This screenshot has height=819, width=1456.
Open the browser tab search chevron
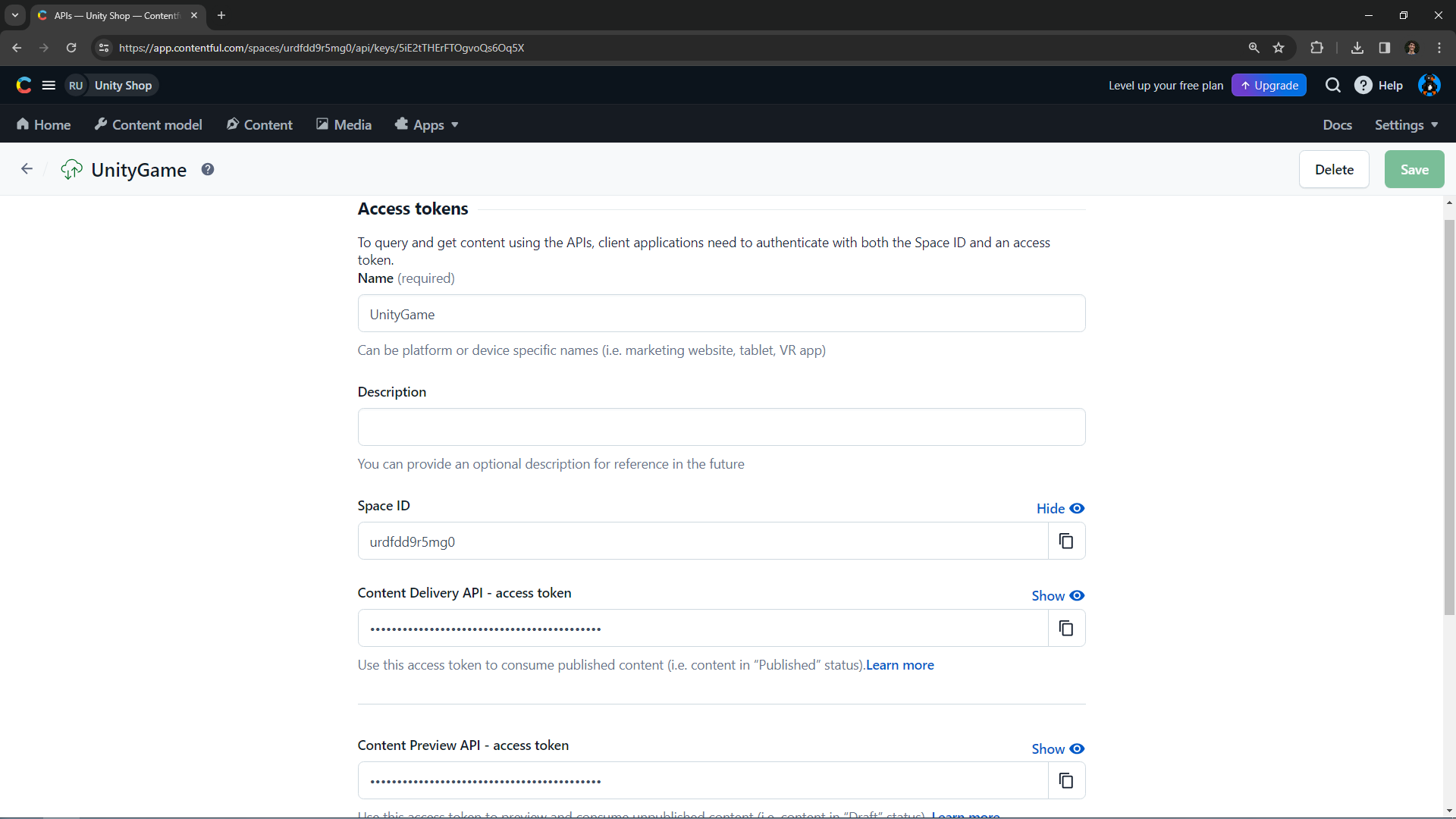(14, 15)
